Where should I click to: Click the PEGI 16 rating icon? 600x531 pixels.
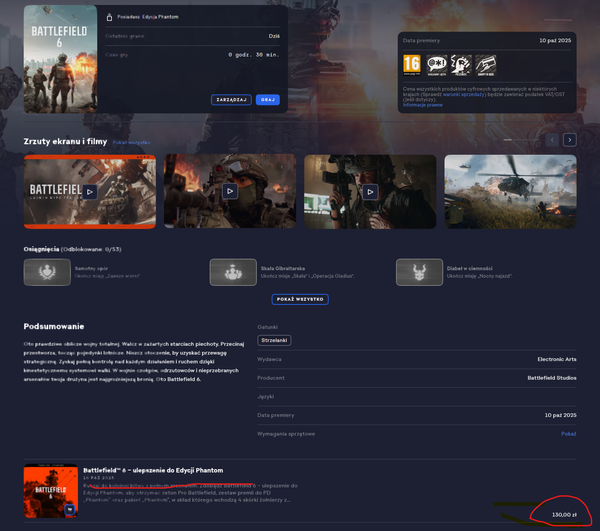pyautogui.click(x=410, y=66)
